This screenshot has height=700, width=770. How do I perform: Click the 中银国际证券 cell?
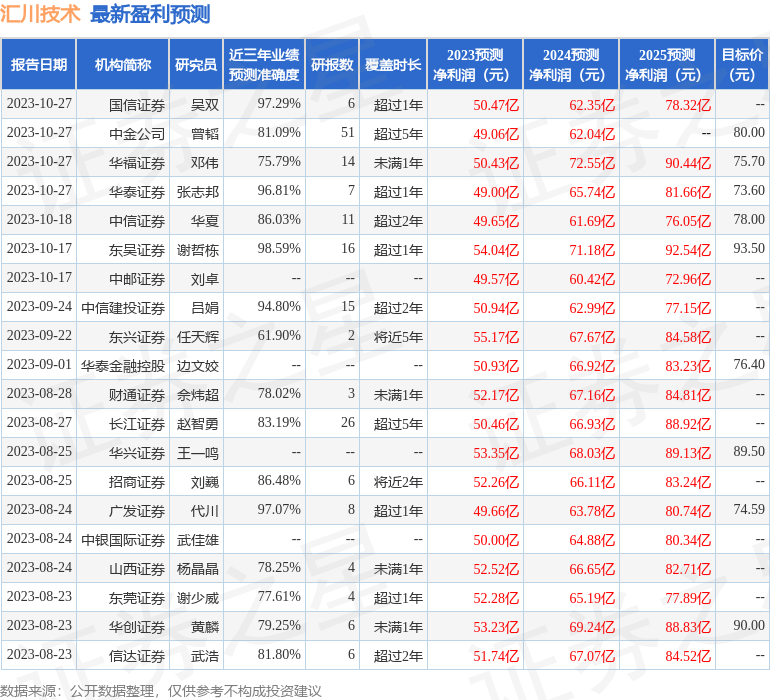pos(123,539)
